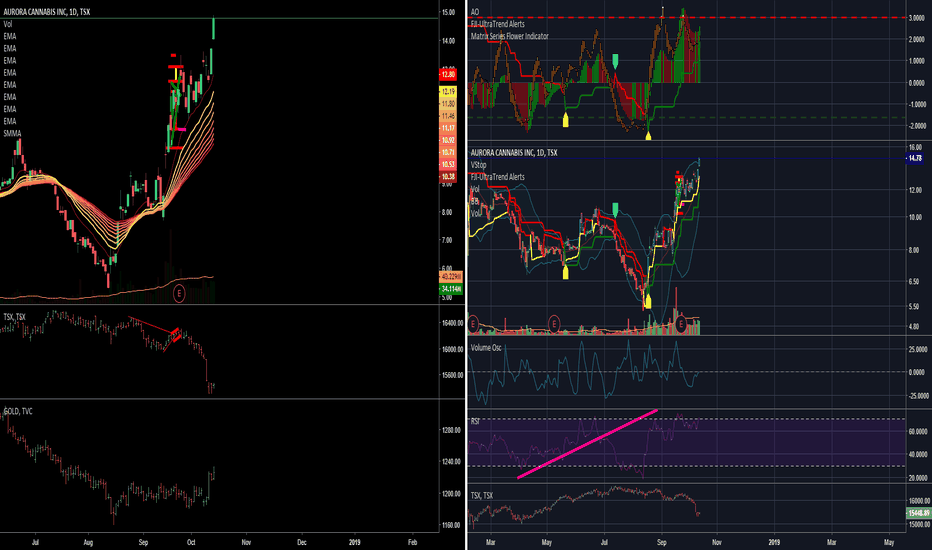Click the red 12.80 price tag
Screen dimensions: 932x550
click(448, 74)
